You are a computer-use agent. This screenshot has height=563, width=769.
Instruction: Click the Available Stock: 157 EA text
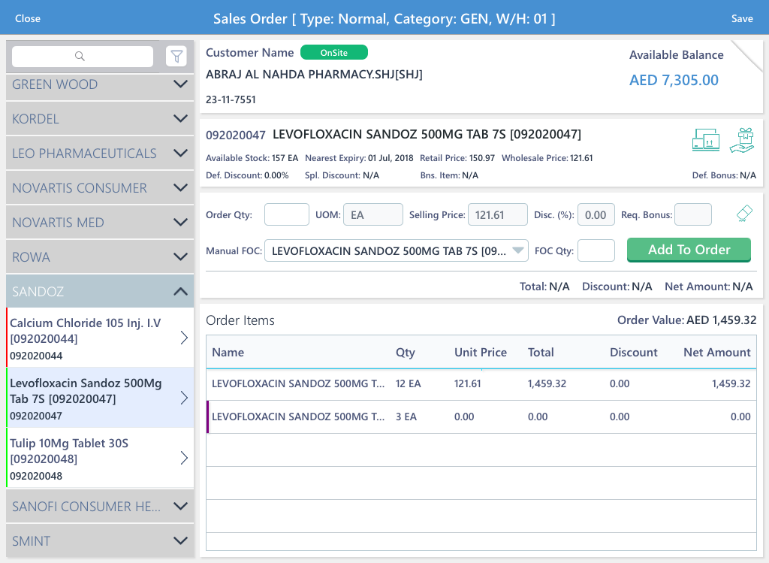pos(252,158)
